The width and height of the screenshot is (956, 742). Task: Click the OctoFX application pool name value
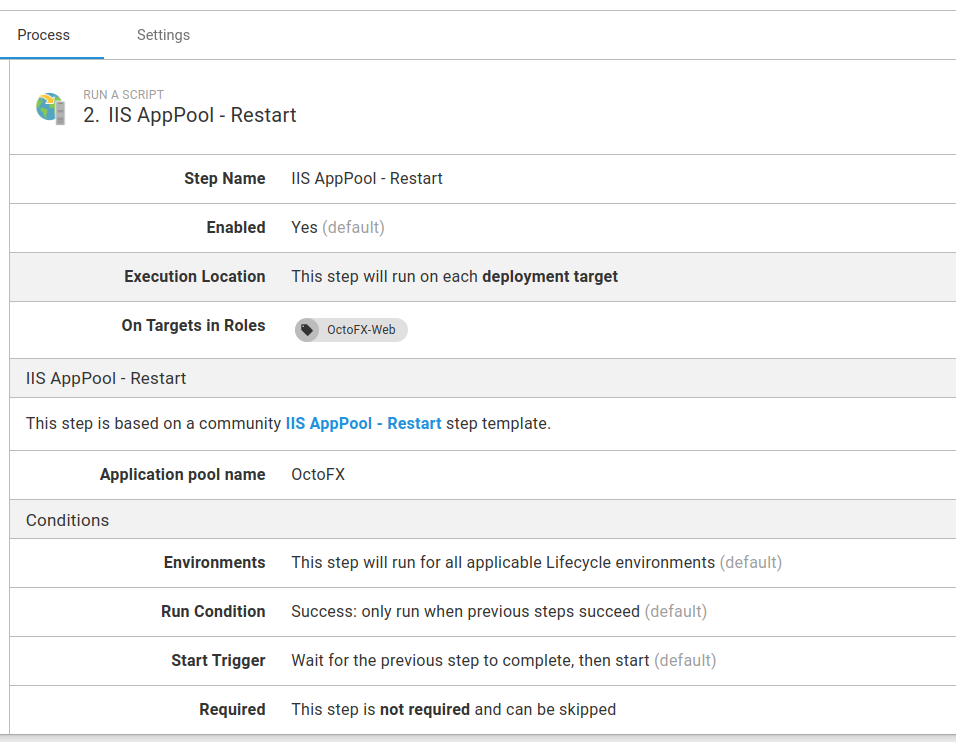click(x=318, y=475)
